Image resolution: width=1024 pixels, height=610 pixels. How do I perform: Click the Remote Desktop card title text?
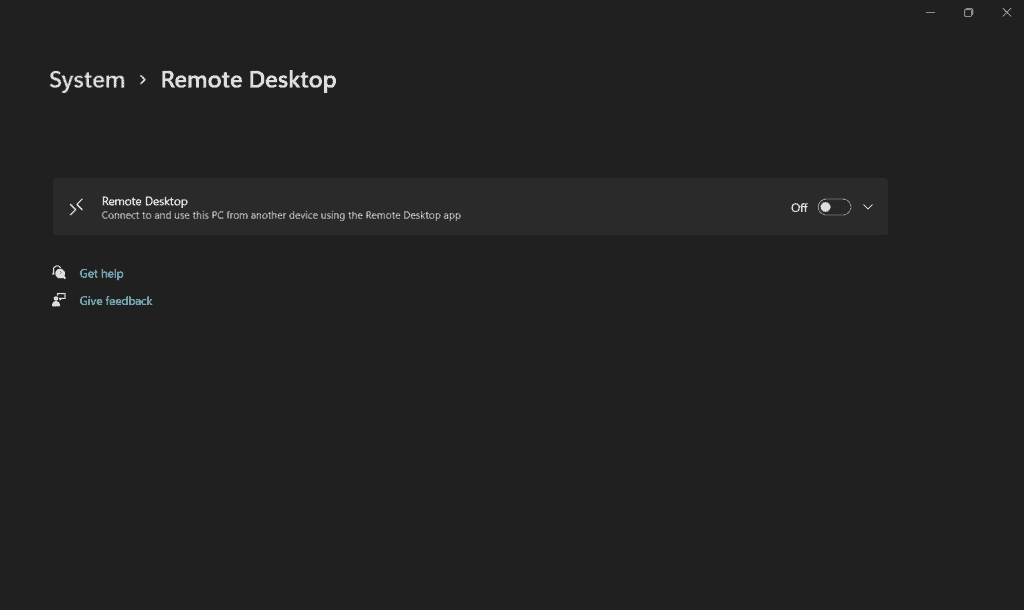(x=145, y=201)
